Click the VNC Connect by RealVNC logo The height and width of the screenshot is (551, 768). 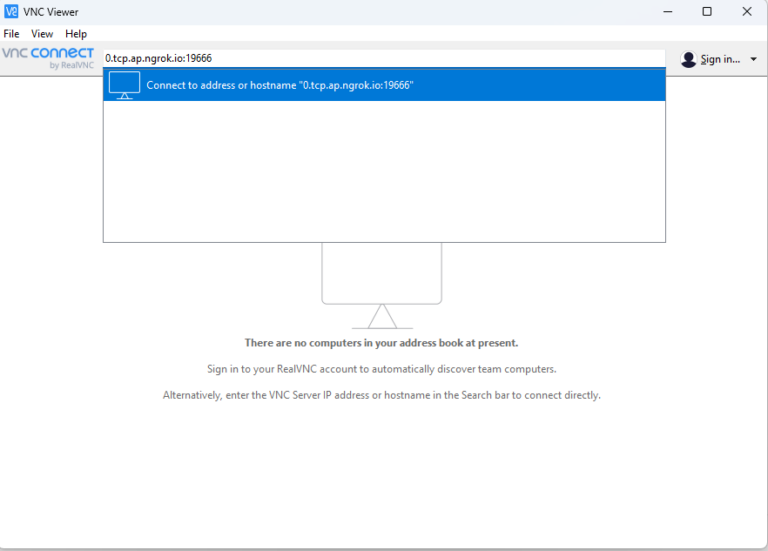[48, 58]
